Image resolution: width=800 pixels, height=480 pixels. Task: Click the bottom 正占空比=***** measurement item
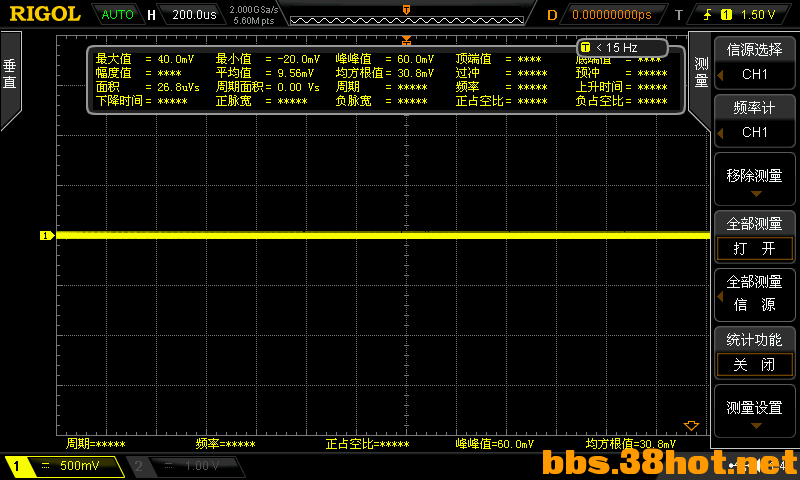tap(367, 444)
